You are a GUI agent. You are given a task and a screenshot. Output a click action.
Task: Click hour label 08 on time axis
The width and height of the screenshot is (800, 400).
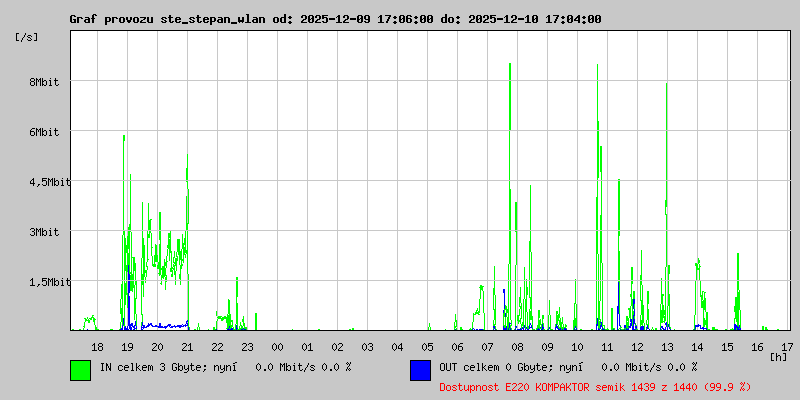click(517, 347)
